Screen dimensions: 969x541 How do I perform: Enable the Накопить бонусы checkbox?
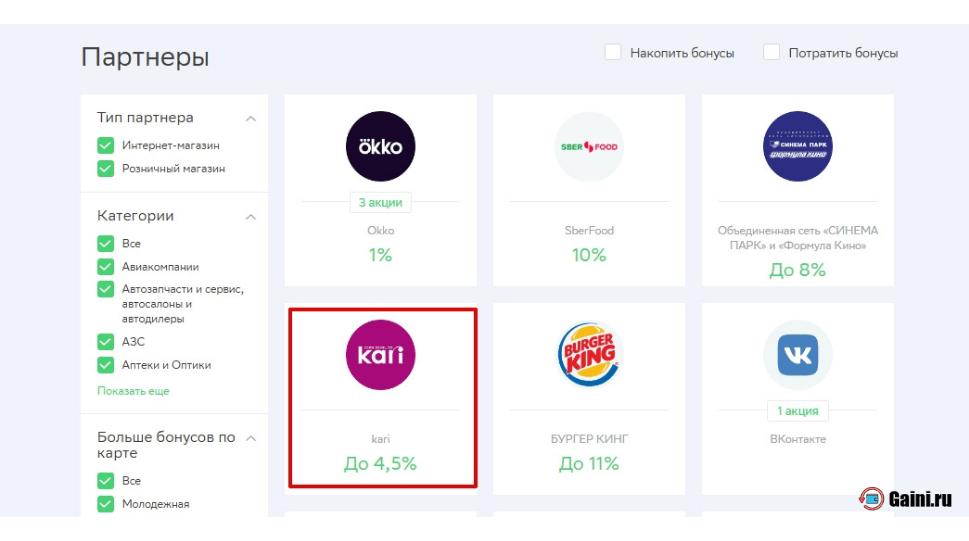click(612, 52)
